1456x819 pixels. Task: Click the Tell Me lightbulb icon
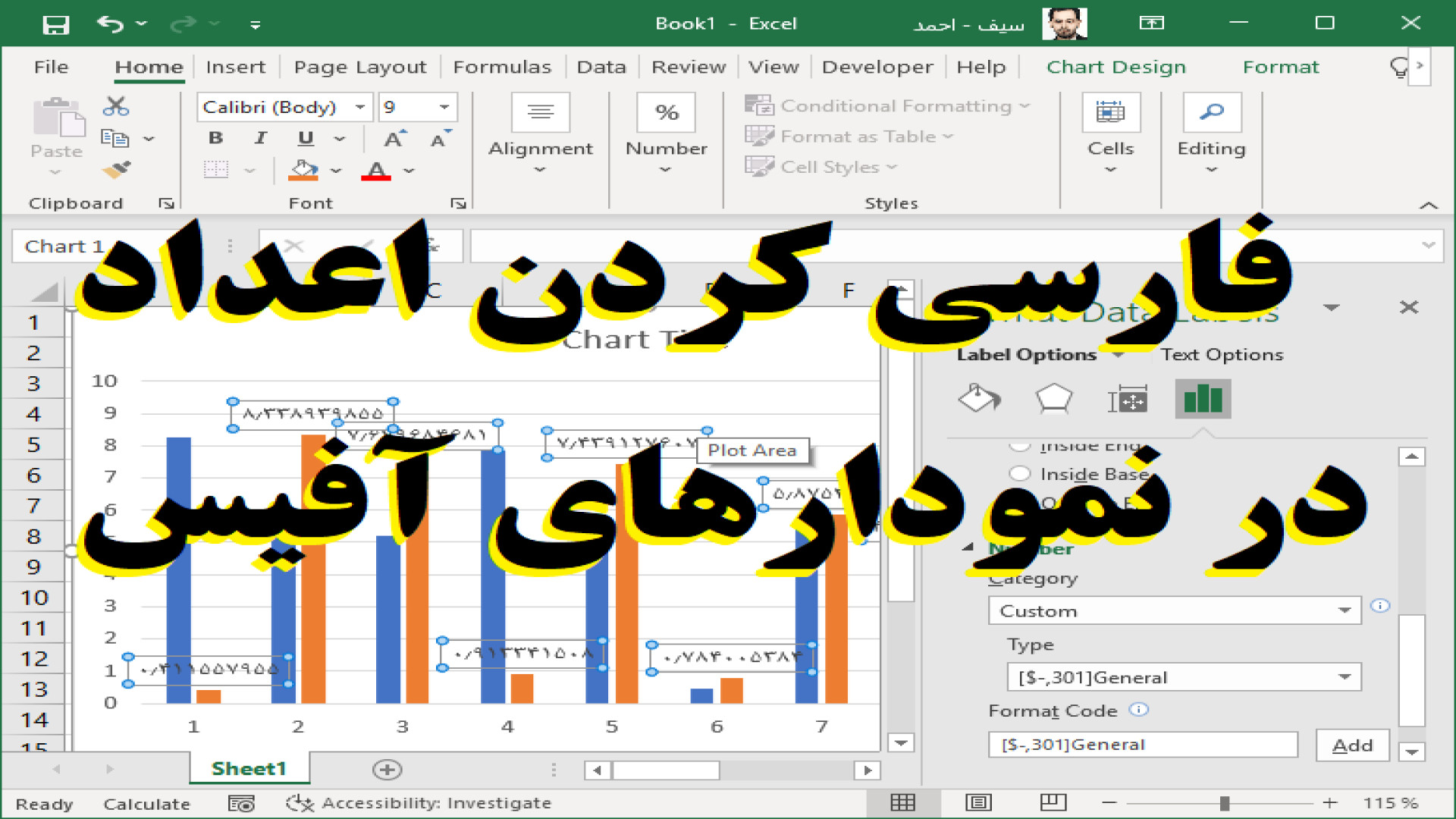(x=1398, y=67)
